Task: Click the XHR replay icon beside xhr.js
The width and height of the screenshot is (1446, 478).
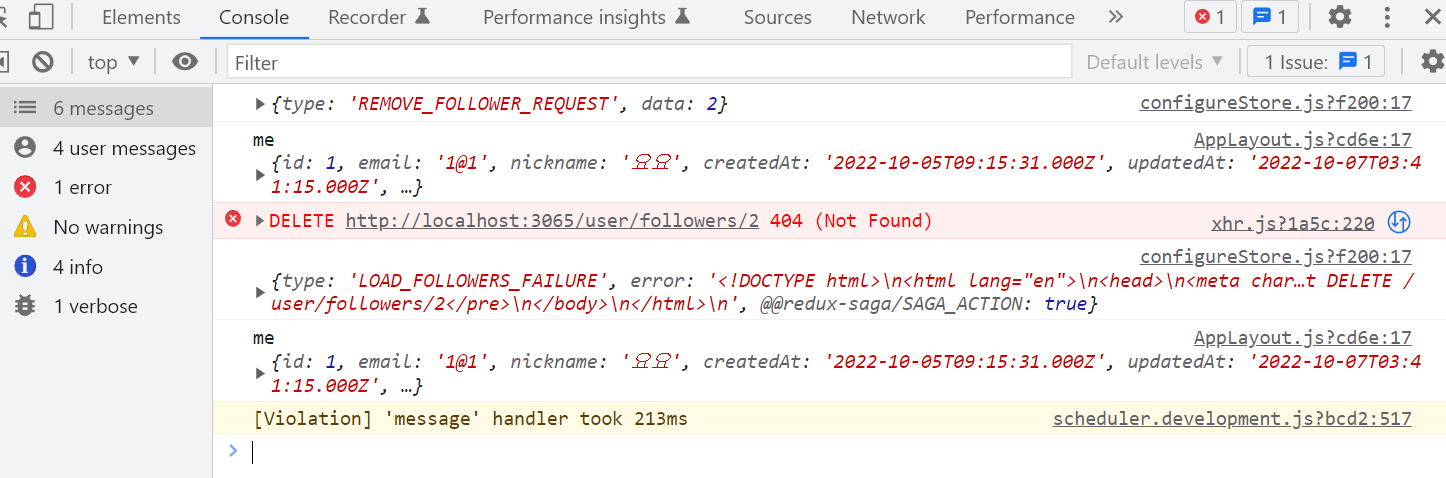Action: coord(1399,222)
